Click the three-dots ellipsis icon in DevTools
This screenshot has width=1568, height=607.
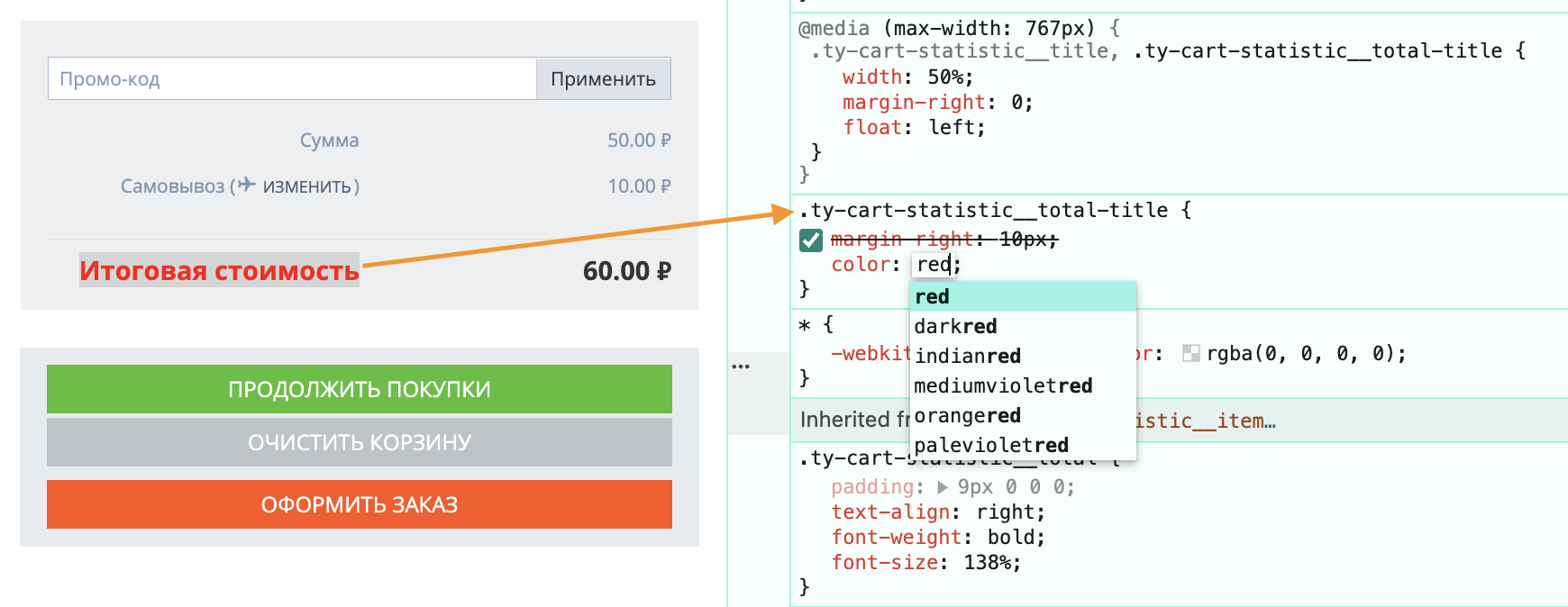(741, 367)
